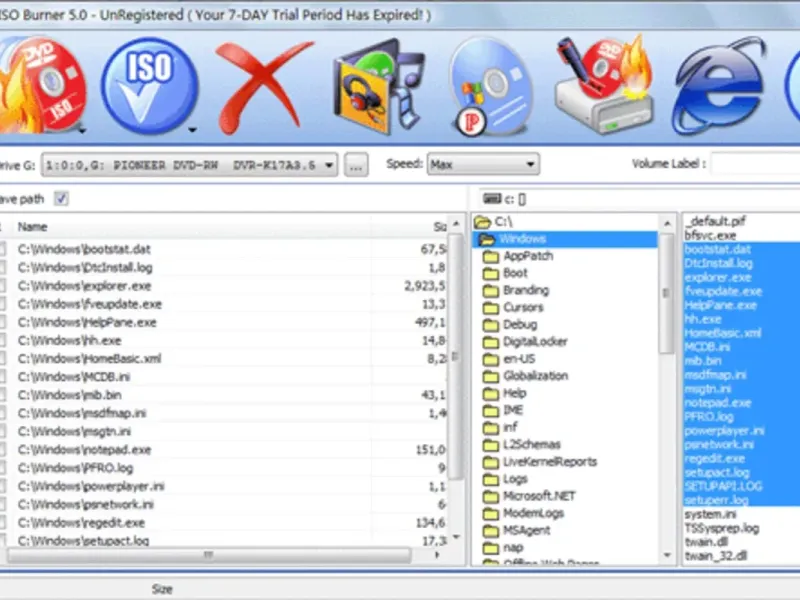Screen dimensions: 800x600
Task: Select C:\Windows\bootstat.dat row in file list
Action: 224,249
